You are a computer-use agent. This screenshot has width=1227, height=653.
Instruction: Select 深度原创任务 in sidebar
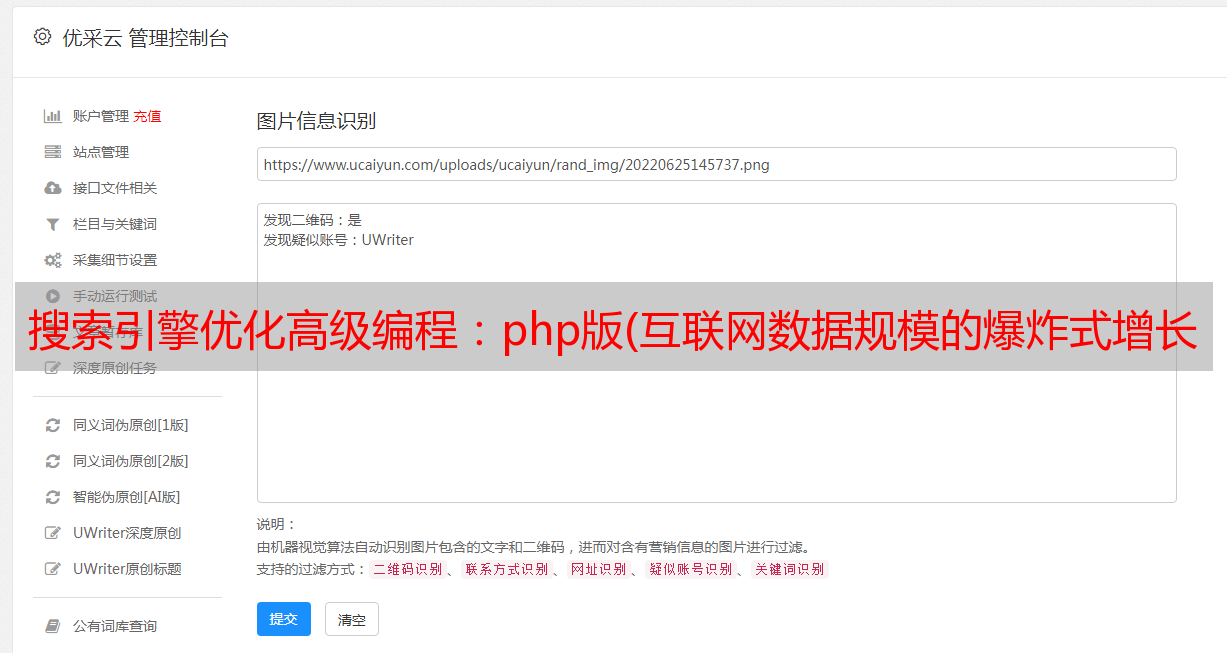[x=115, y=368]
